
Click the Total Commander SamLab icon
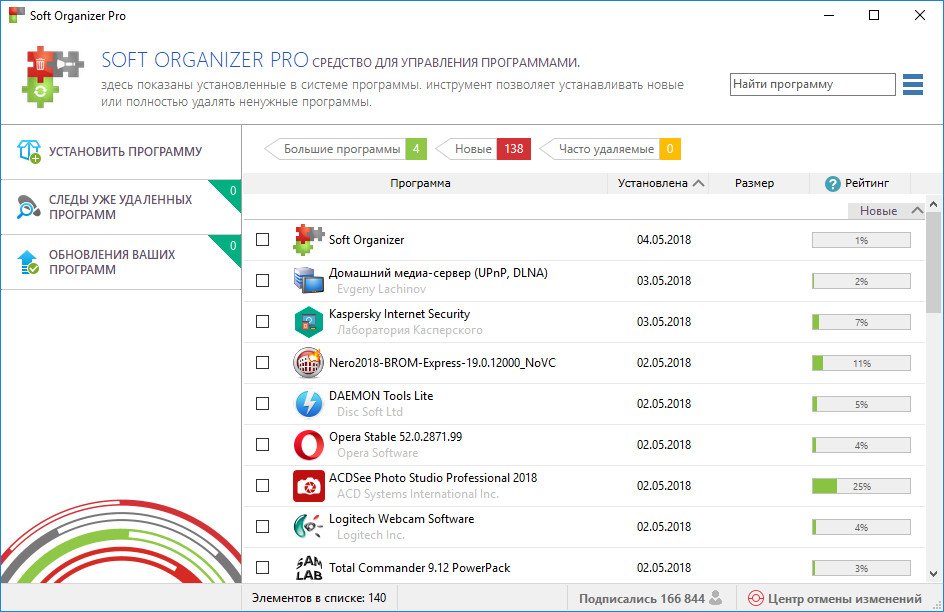tap(309, 567)
